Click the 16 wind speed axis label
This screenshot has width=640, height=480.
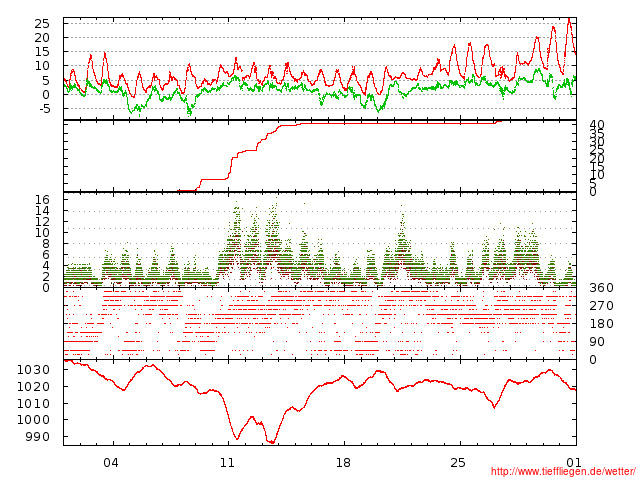[x=42, y=200]
